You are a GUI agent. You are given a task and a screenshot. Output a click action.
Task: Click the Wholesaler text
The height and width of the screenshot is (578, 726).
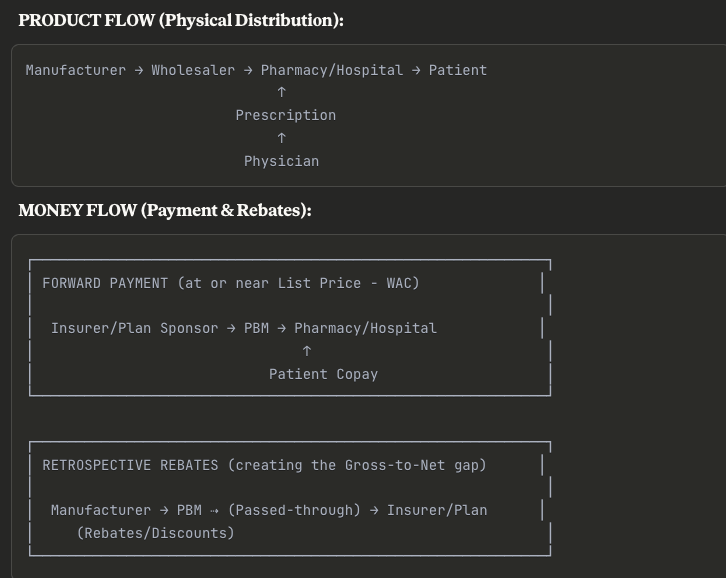[193, 70]
